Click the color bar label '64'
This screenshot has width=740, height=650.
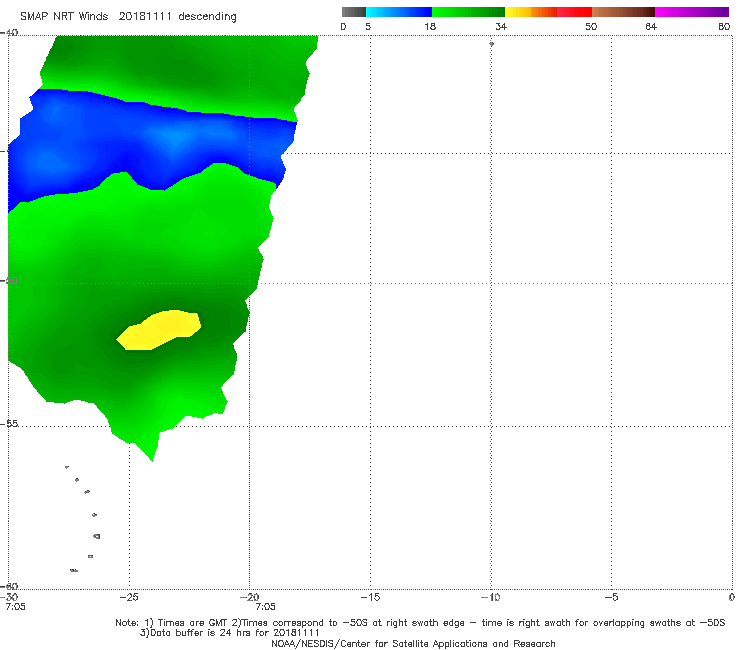(x=651, y=26)
